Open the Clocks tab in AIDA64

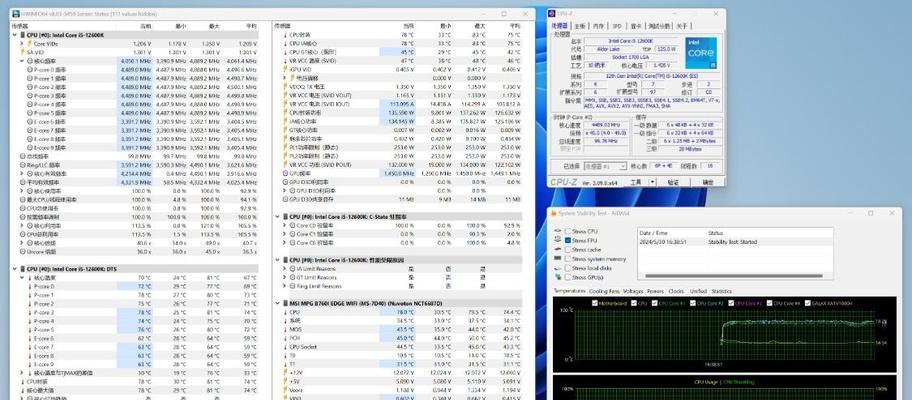(x=676, y=291)
